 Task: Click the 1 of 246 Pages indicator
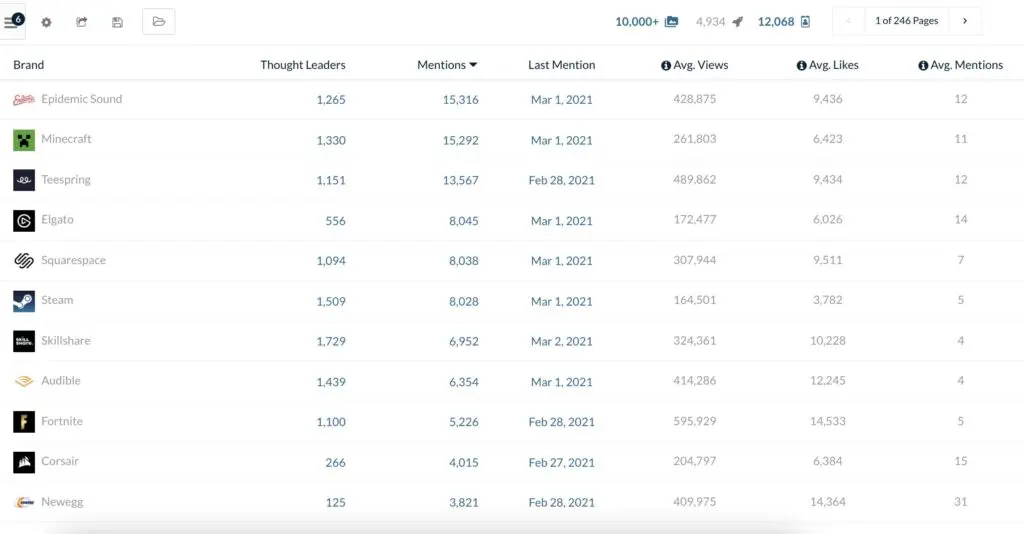coord(906,21)
